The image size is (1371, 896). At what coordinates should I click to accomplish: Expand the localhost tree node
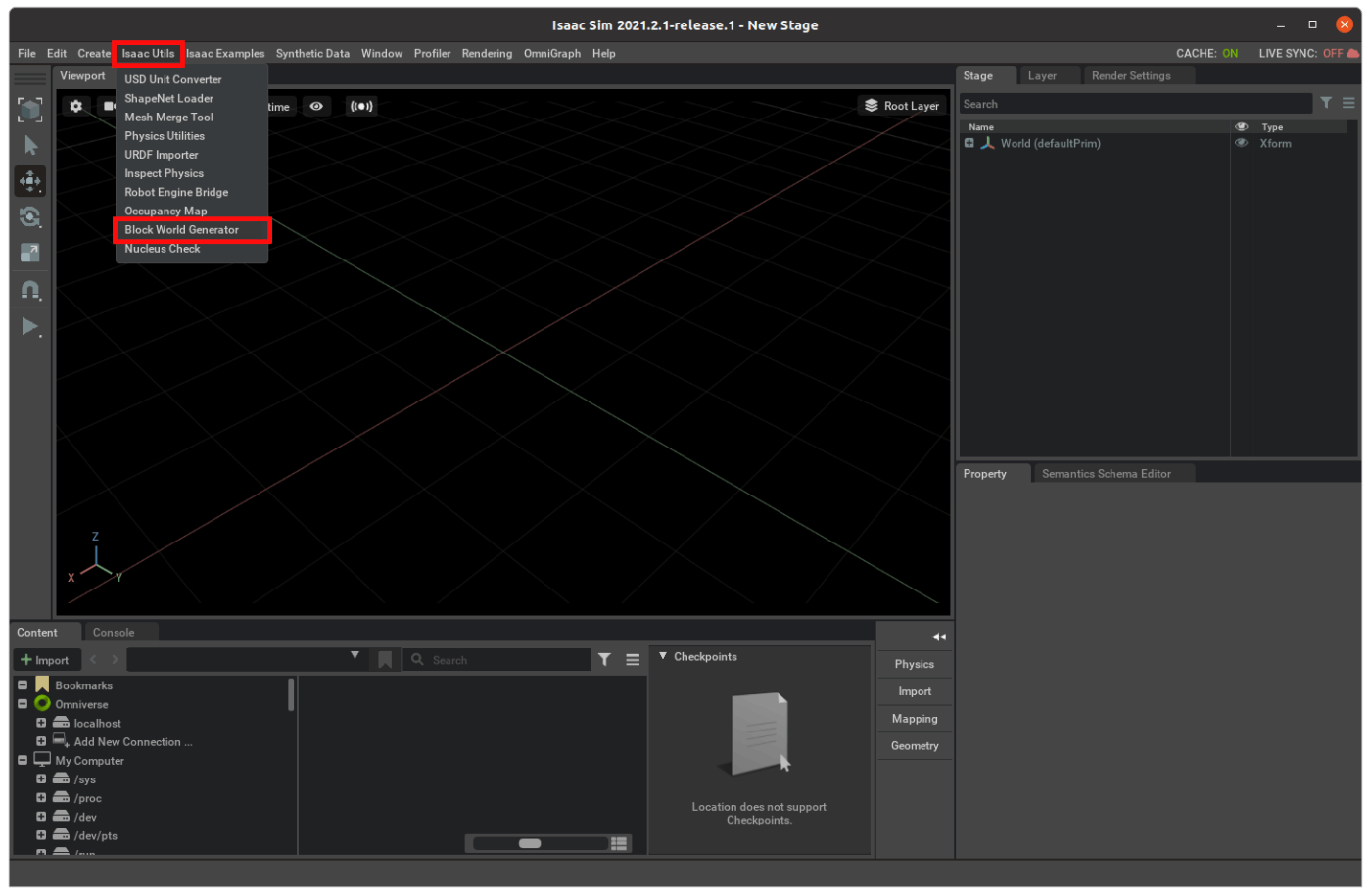coord(41,724)
